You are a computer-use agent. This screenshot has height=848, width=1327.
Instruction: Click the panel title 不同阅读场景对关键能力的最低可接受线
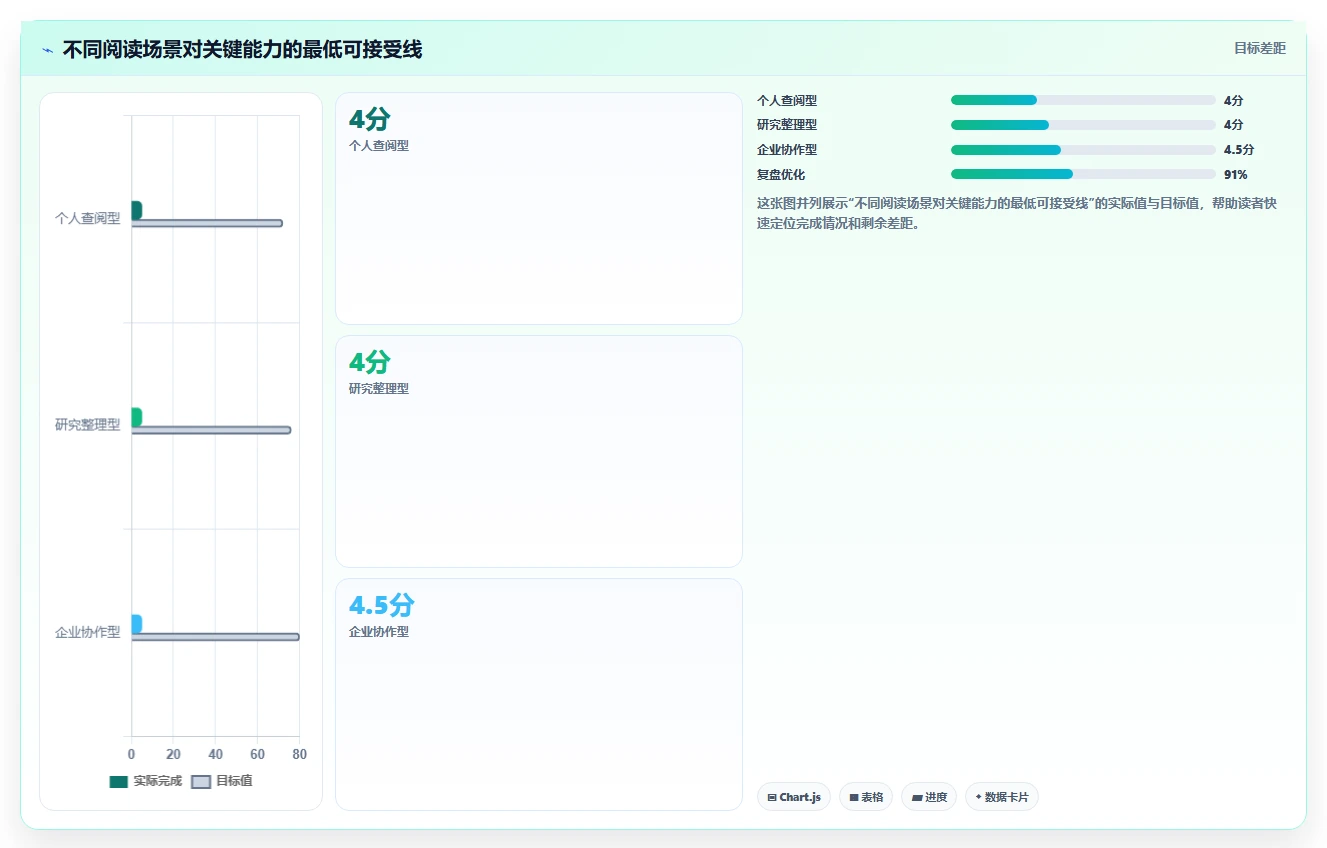242,50
